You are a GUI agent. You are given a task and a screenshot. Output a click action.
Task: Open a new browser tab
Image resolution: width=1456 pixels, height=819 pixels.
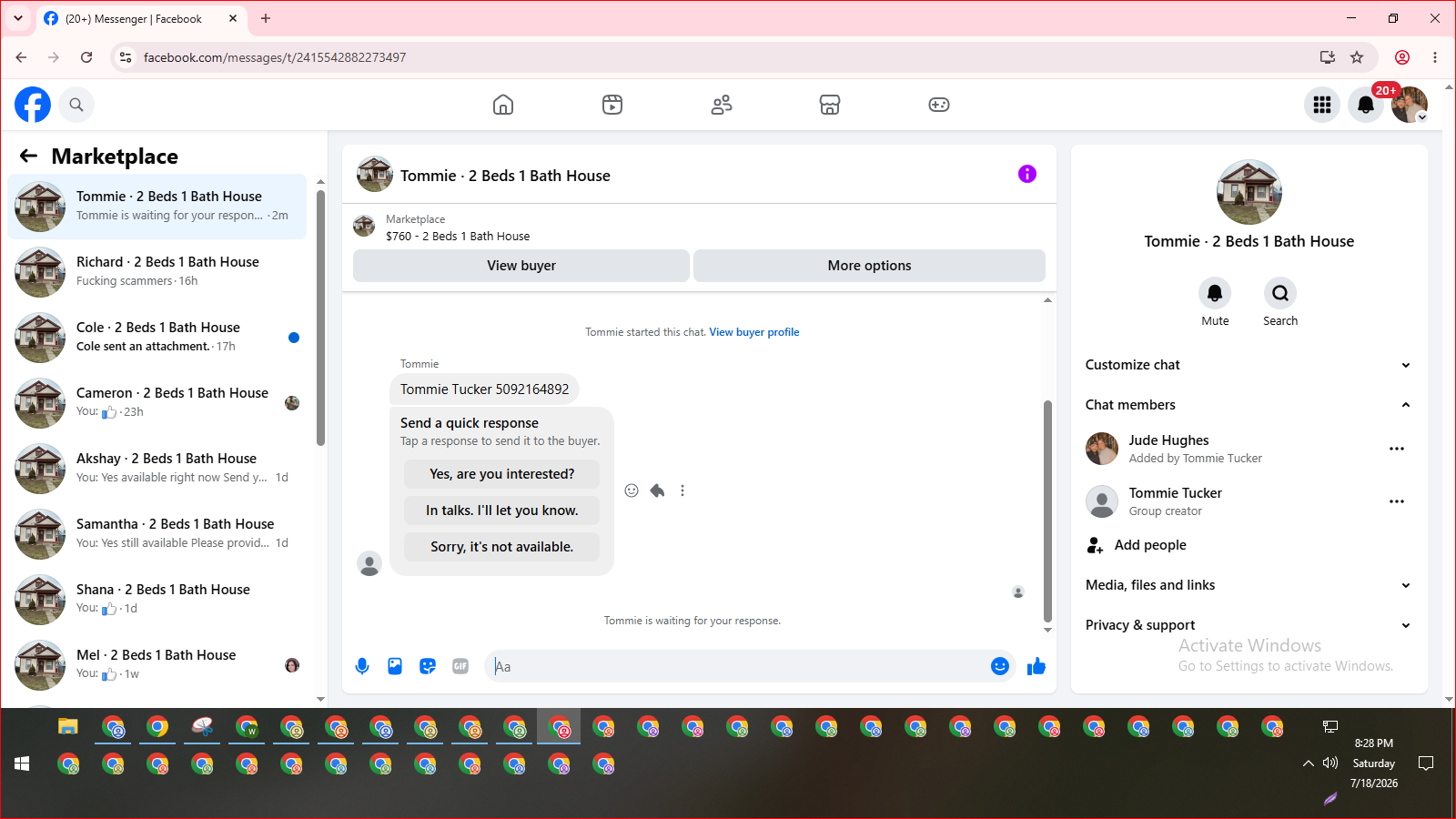tap(266, 18)
